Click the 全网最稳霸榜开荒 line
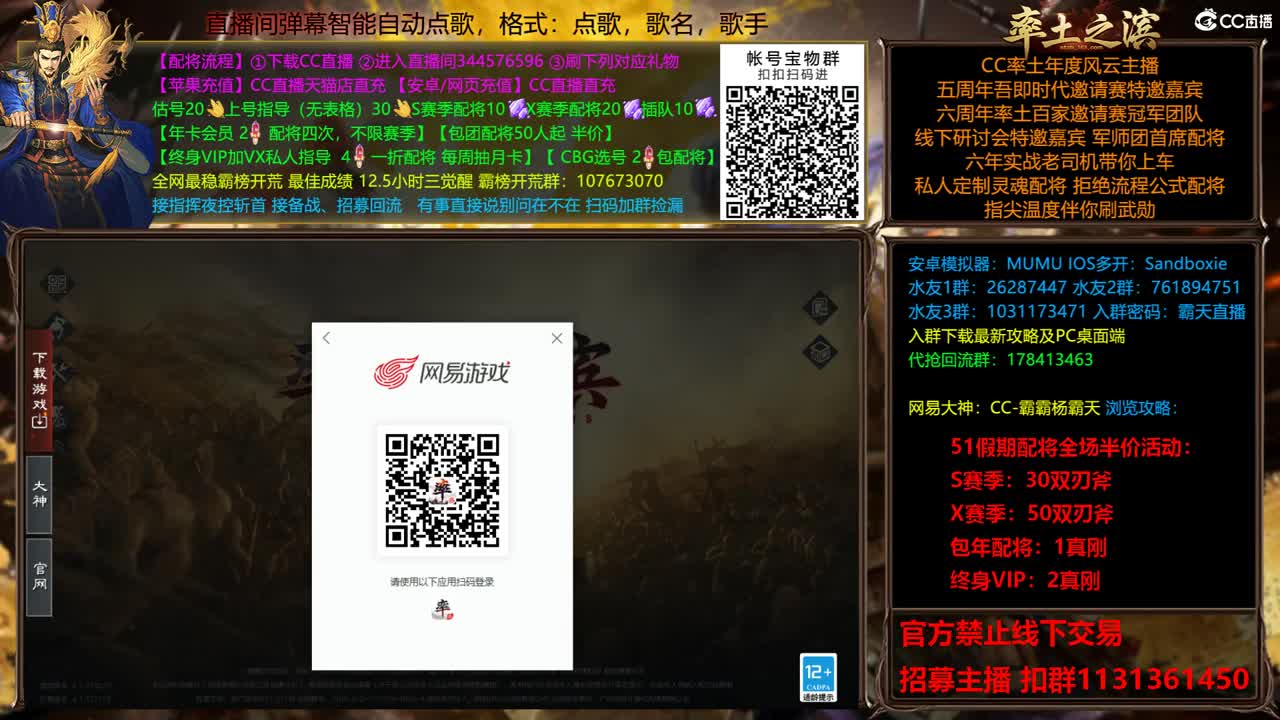 (x=408, y=181)
